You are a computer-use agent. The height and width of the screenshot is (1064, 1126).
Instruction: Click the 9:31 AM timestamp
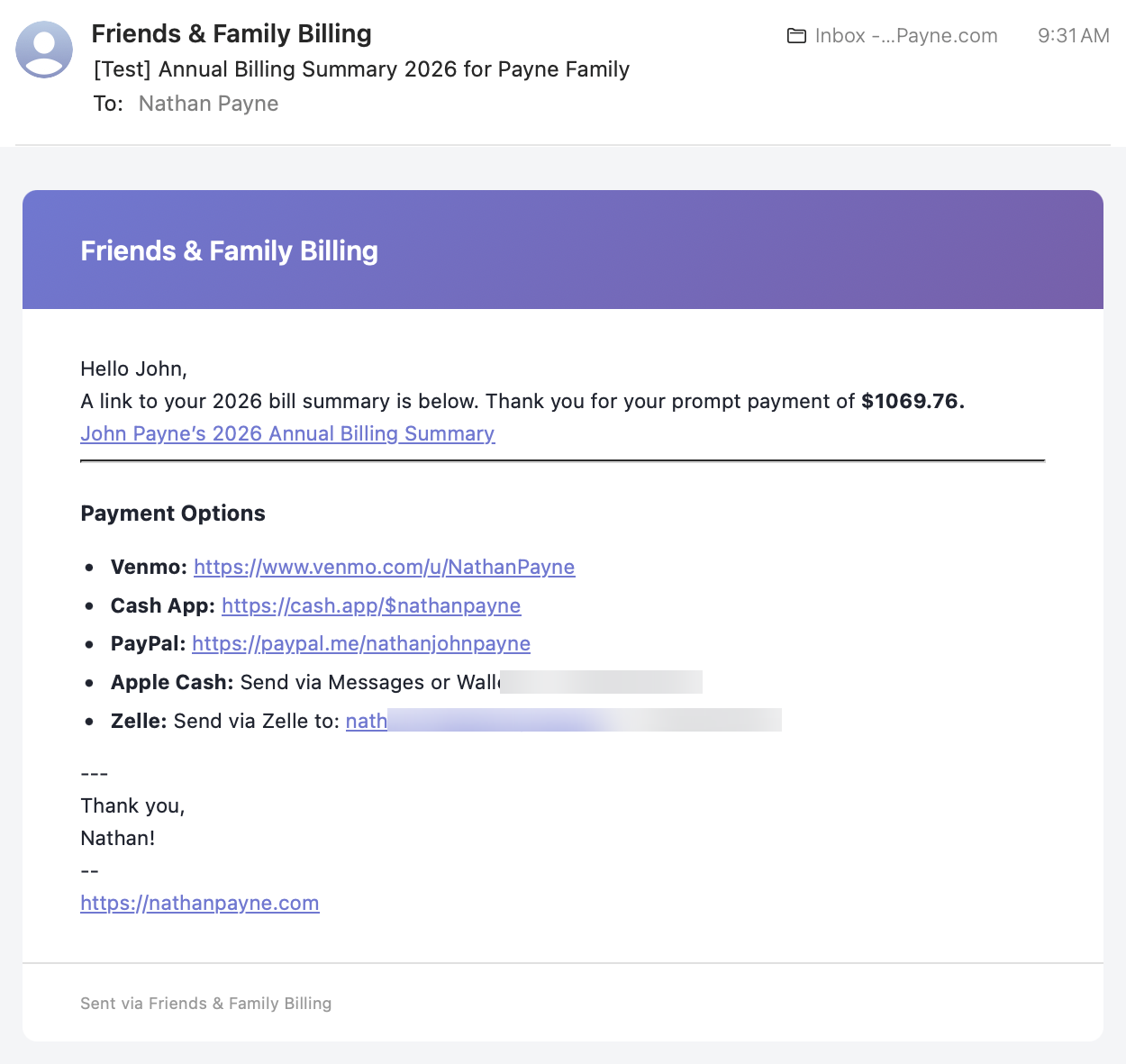tap(1073, 36)
